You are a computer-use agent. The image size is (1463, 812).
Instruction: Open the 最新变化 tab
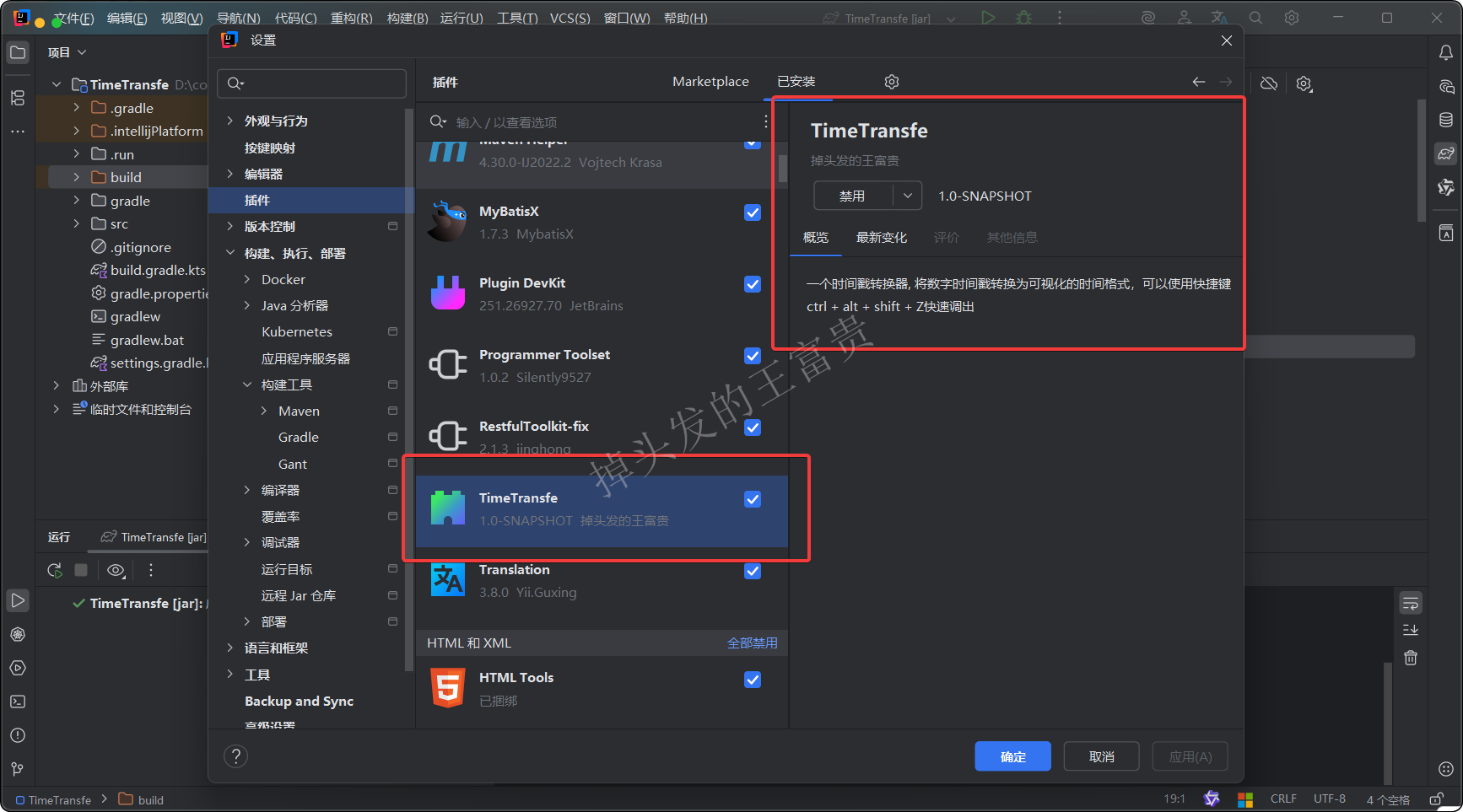[882, 238]
